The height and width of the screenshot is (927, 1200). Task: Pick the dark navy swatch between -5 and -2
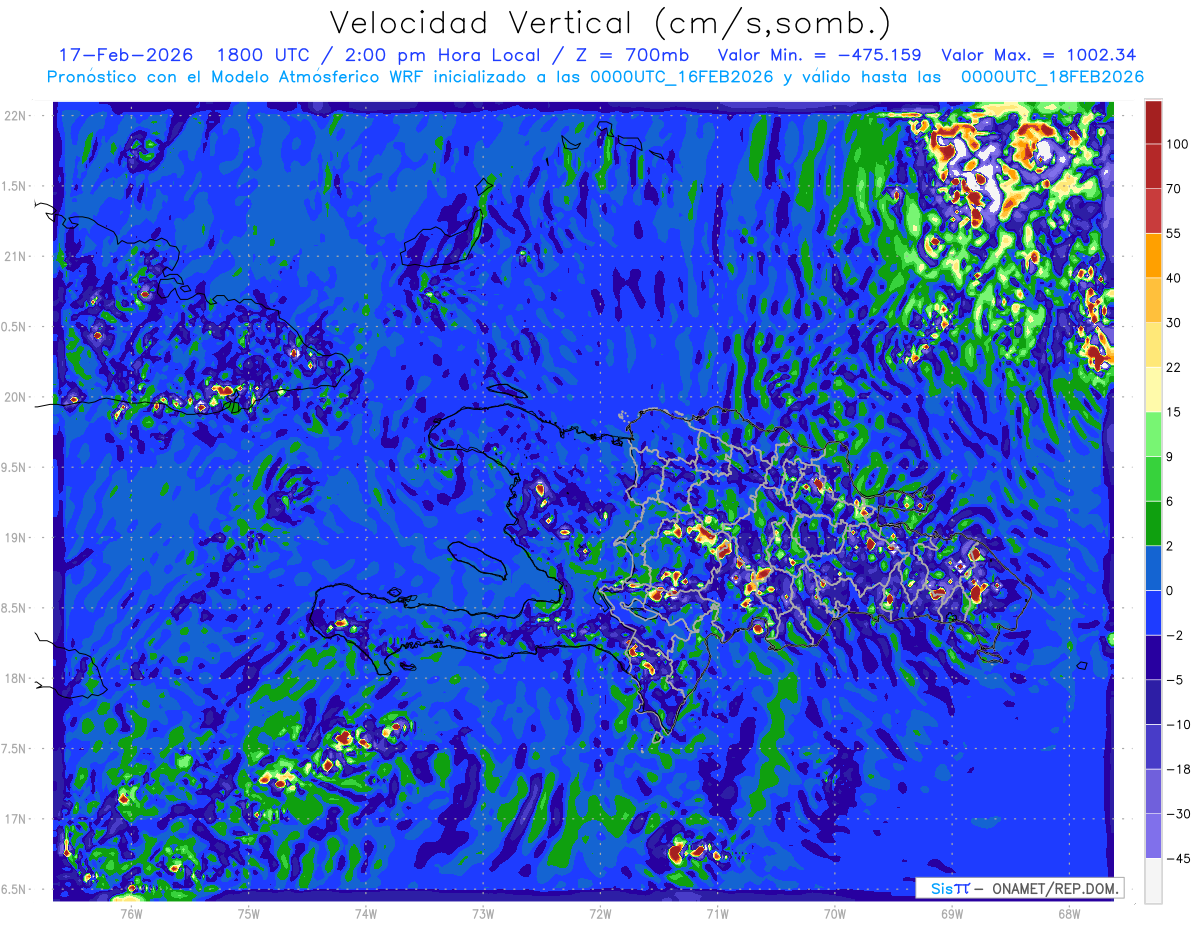coord(1153,658)
